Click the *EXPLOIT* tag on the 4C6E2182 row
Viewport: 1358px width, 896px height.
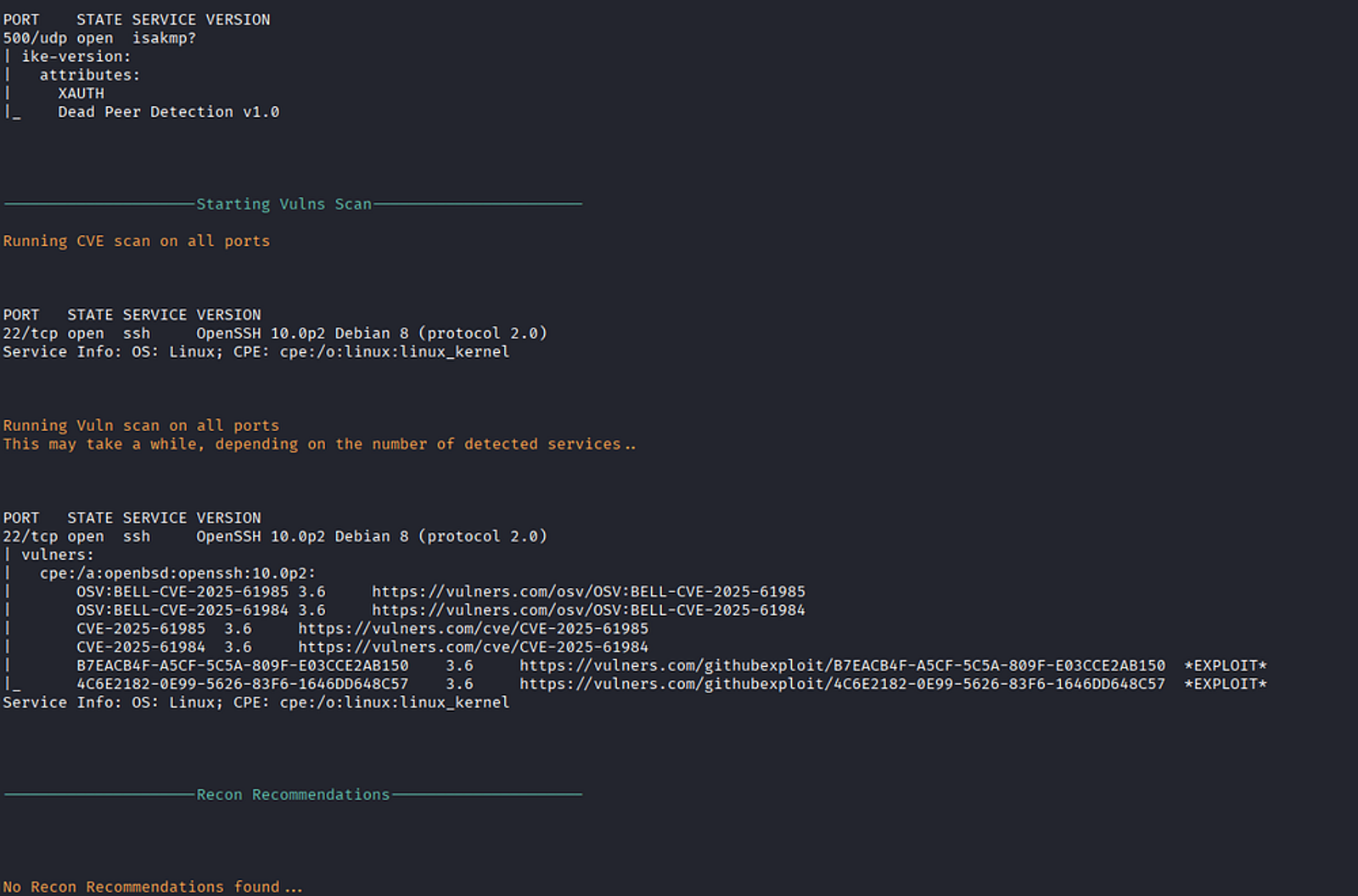[1226, 685]
